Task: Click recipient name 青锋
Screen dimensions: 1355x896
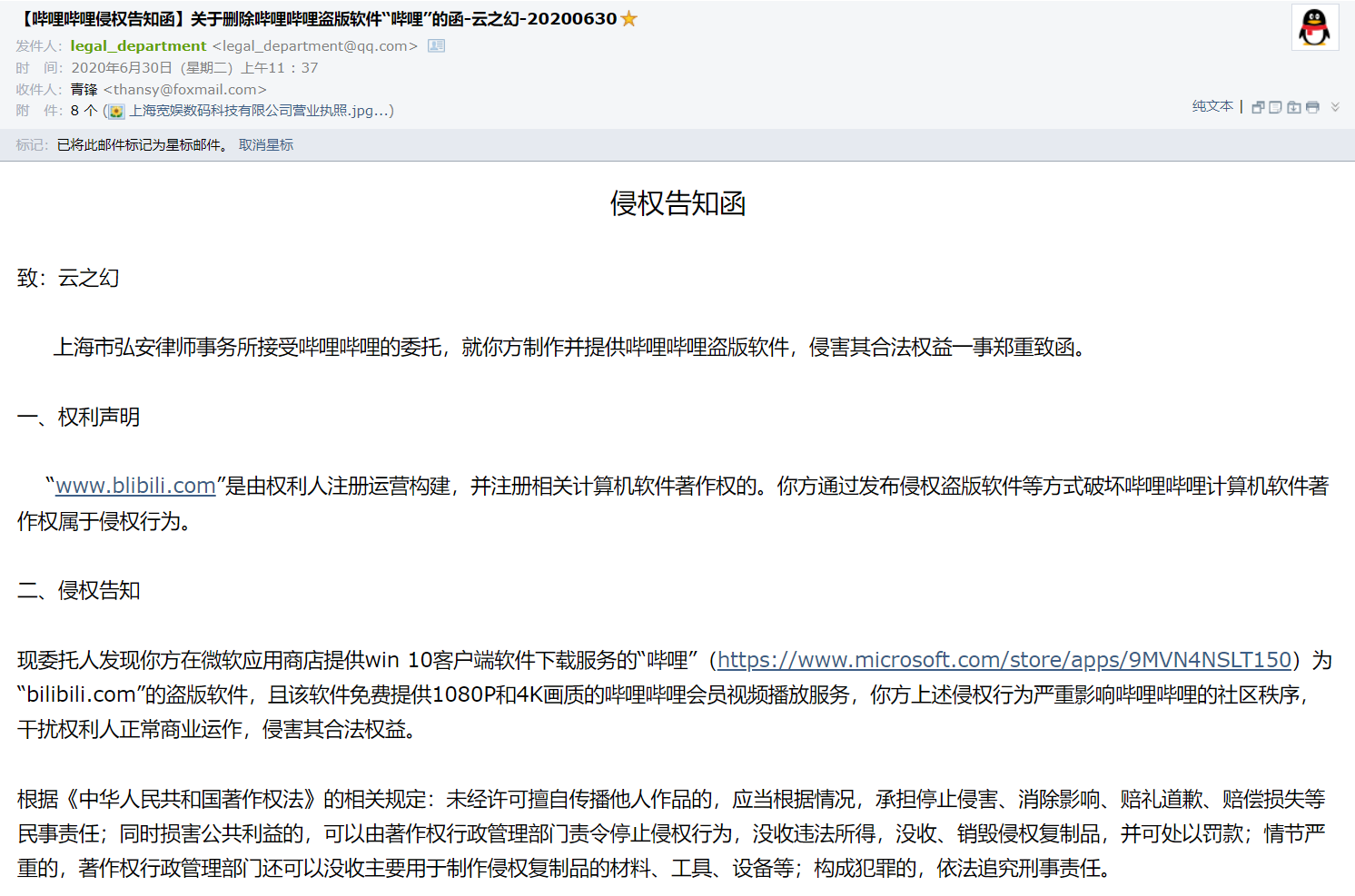Action: (x=84, y=89)
